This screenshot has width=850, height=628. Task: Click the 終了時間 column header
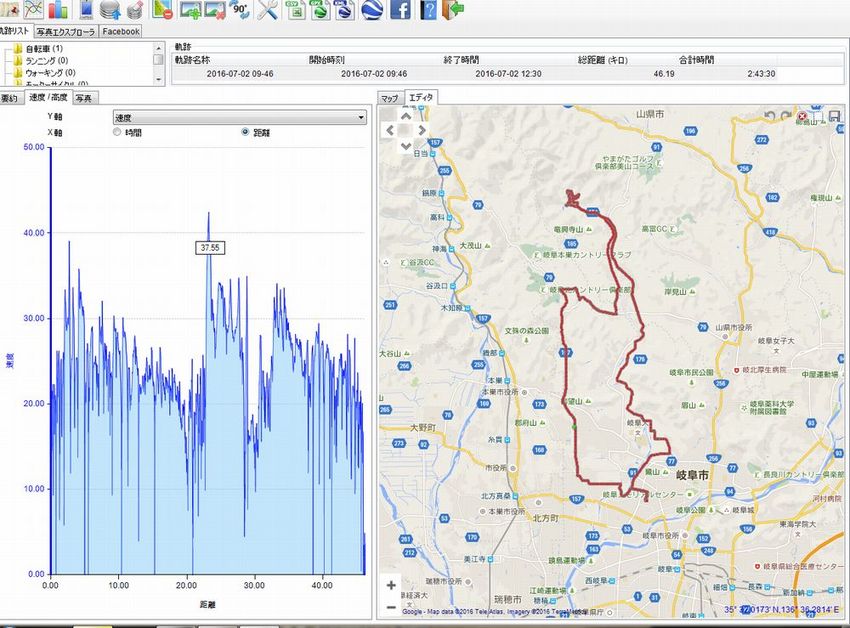click(x=461, y=60)
